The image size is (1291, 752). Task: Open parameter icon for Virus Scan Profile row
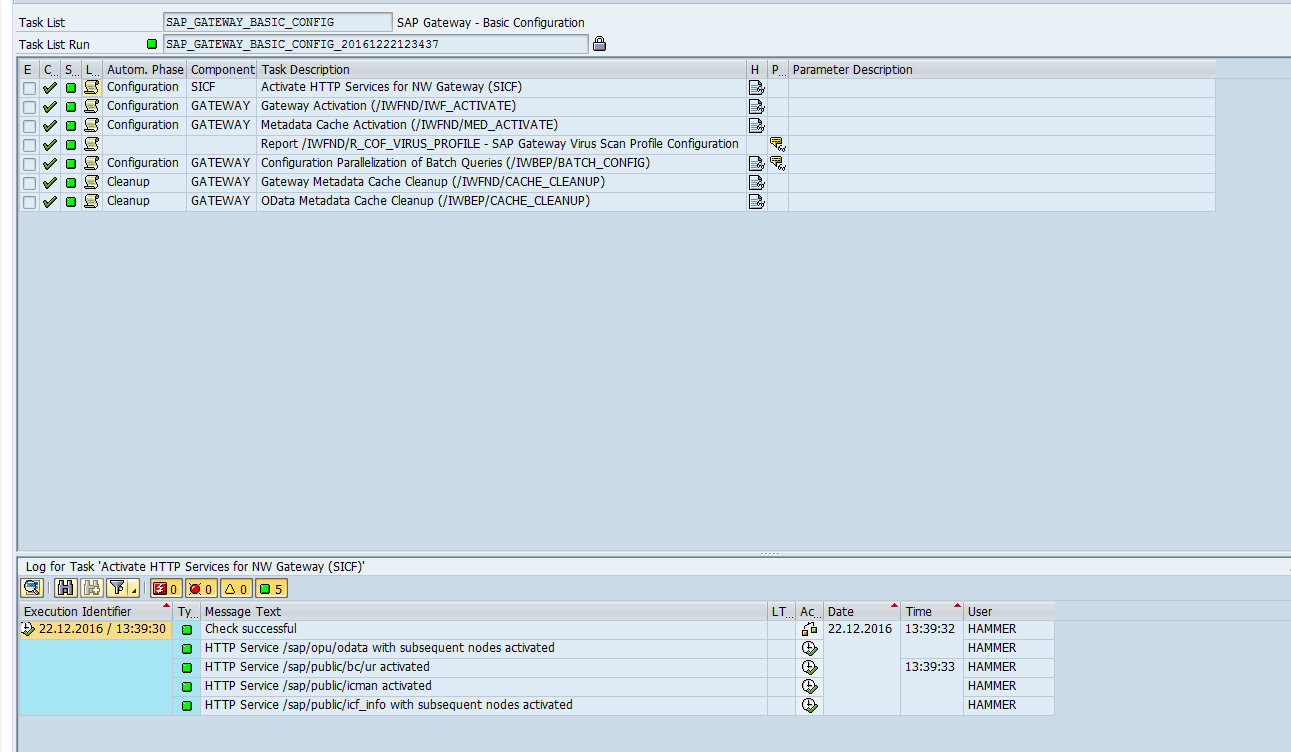777,144
